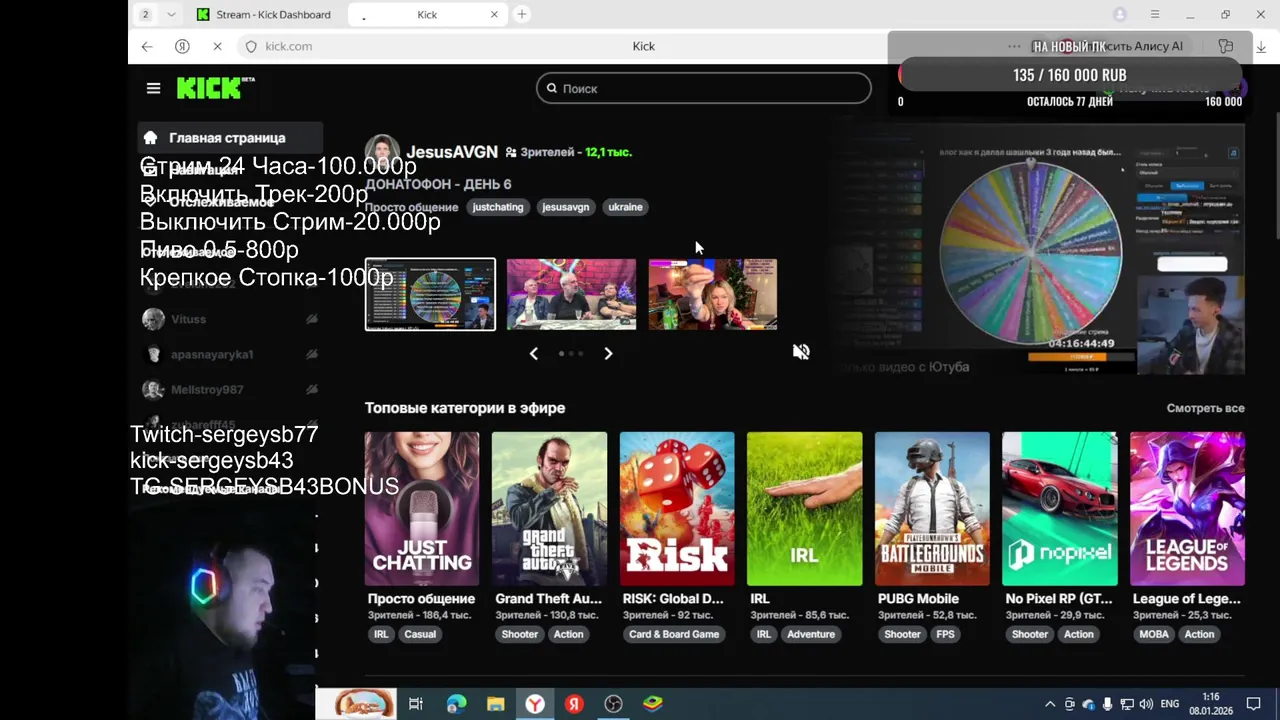Select the wheel stream carousel thumbnail

tap(430, 294)
